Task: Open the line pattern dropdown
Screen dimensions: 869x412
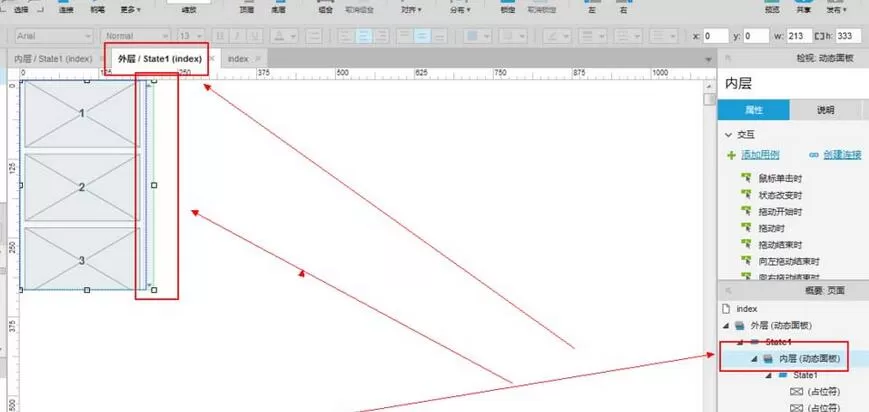Action: coord(628,36)
